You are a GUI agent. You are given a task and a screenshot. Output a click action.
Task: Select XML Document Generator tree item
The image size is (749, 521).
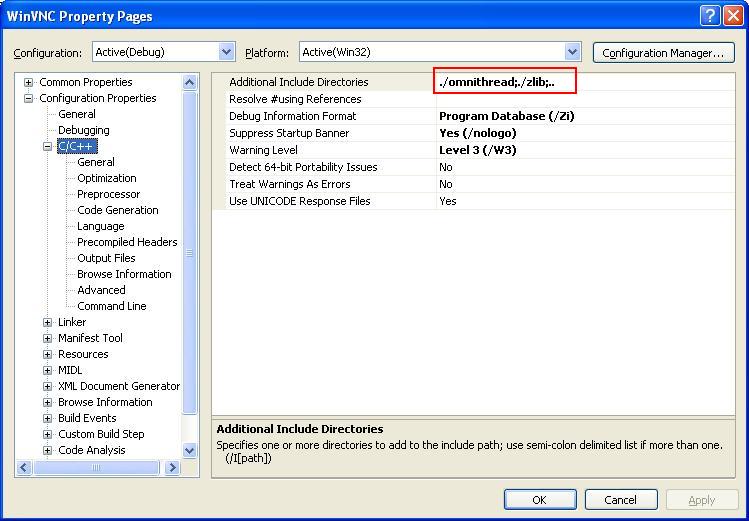coord(119,386)
